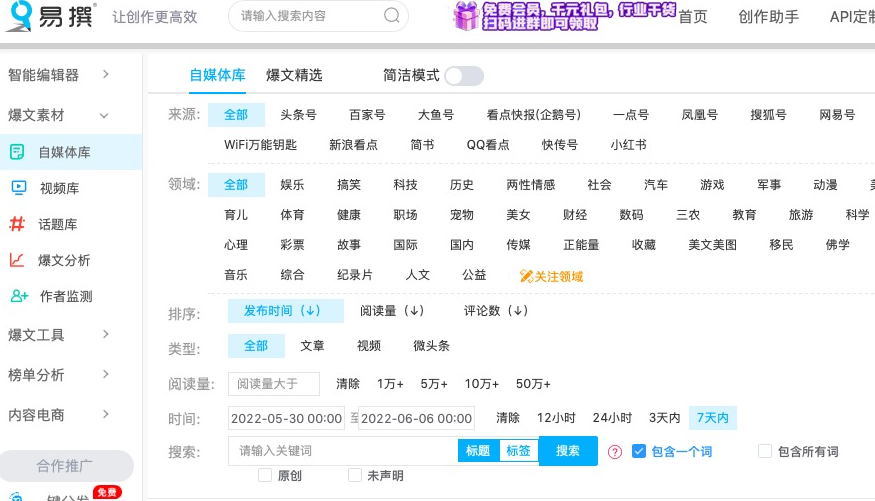Screen dimensions: 875x501
Task: Switch to the 爆文精选 tab
Action: tap(294, 75)
